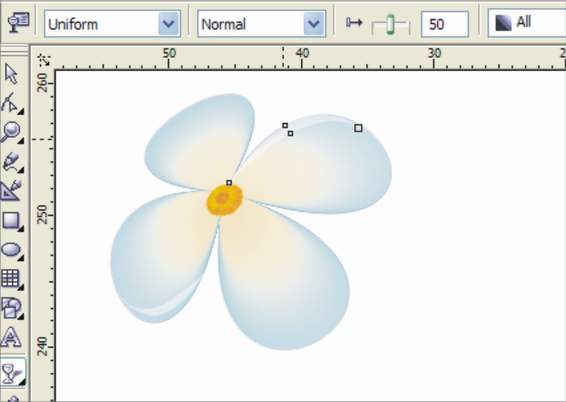The width and height of the screenshot is (566, 402).
Task: Click the Edit transparency icon in property bar
Action: click(x=19, y=22)
